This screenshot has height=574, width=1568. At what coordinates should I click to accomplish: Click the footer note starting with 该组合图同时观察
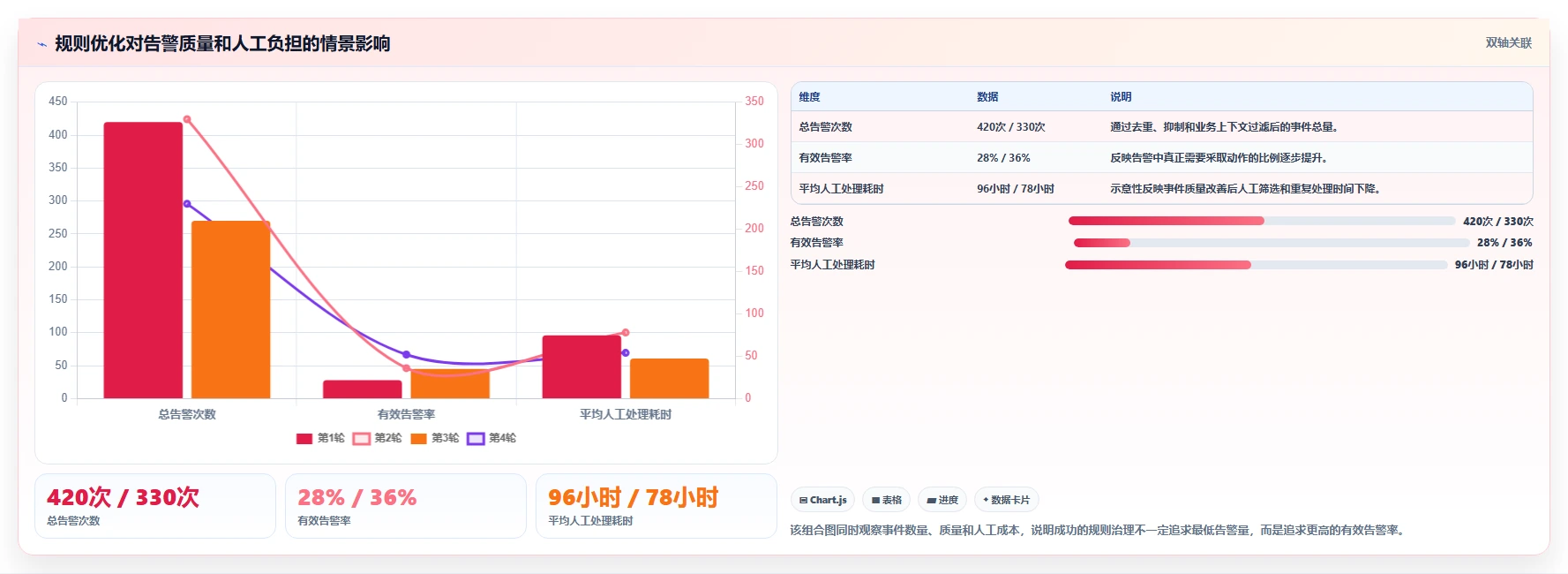[1099, 531]
